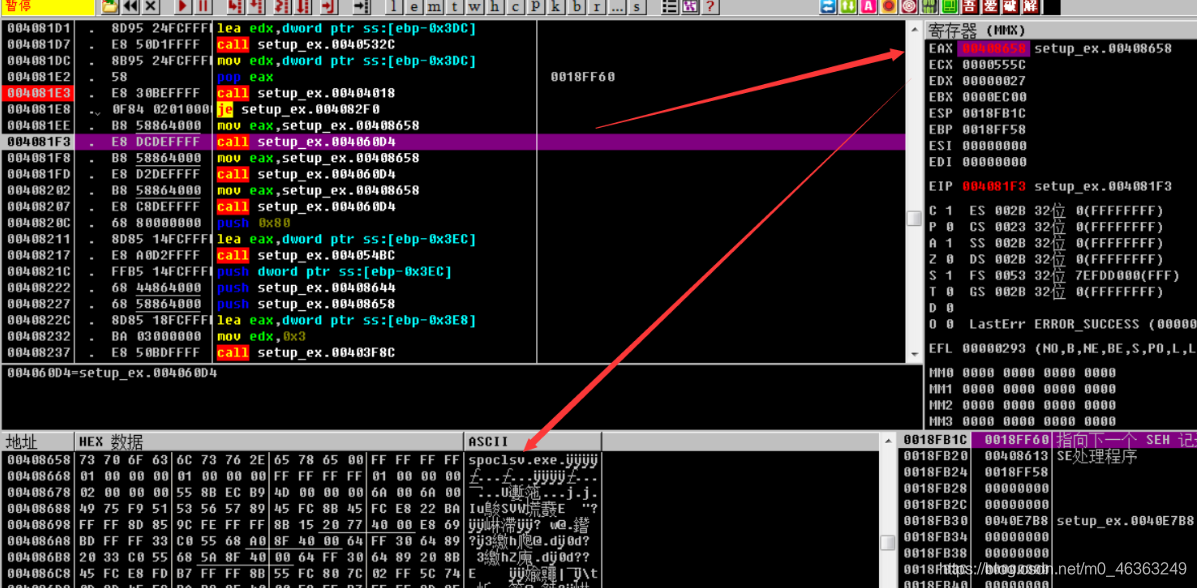Show Threads via the 't' button
The height and width of the screenshot is (588, 1197).
pos(455,7)
